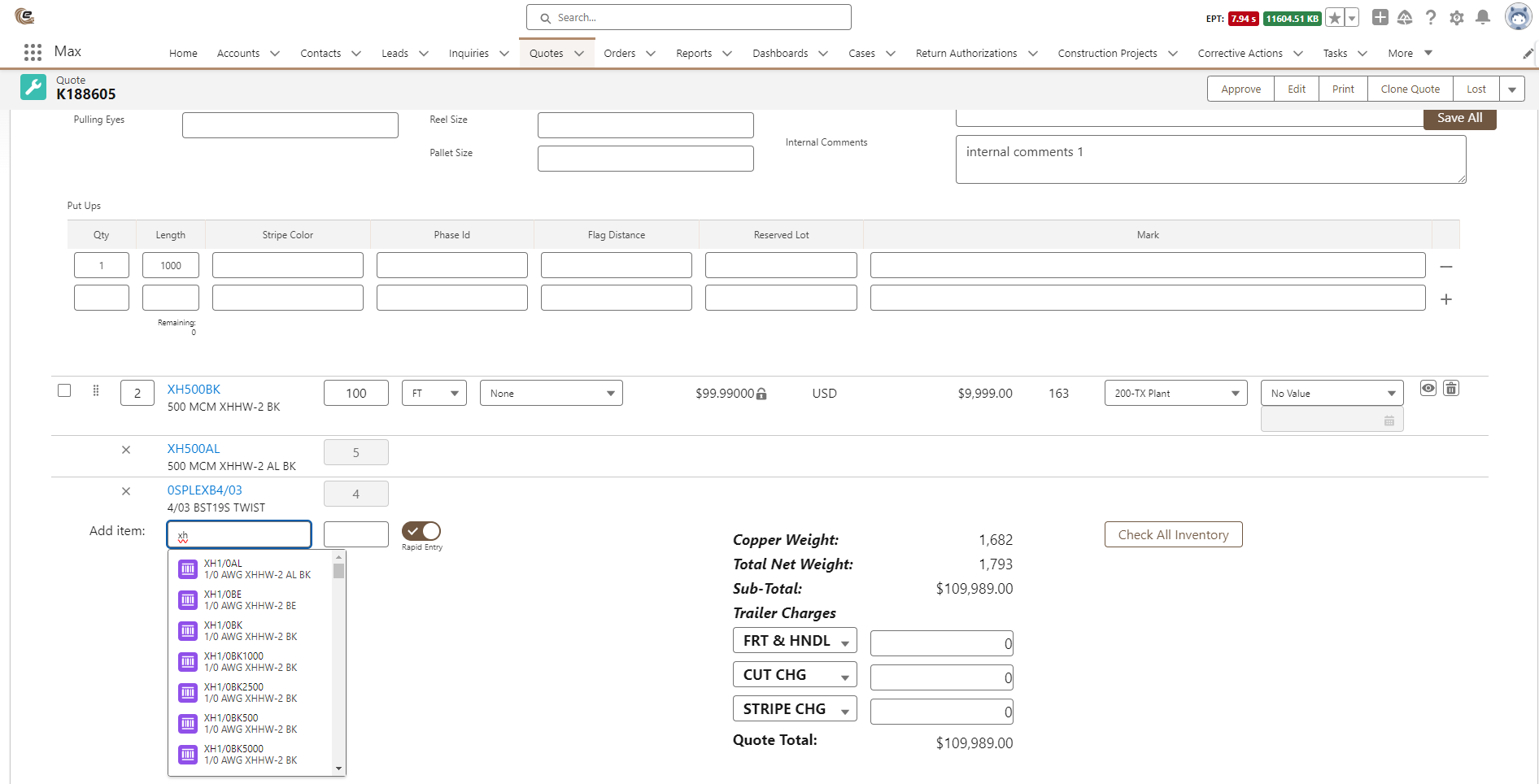This screenshot has width=1539, height=784.
Task: Preview line item with the eye icon
Action: pos(1428,389)
